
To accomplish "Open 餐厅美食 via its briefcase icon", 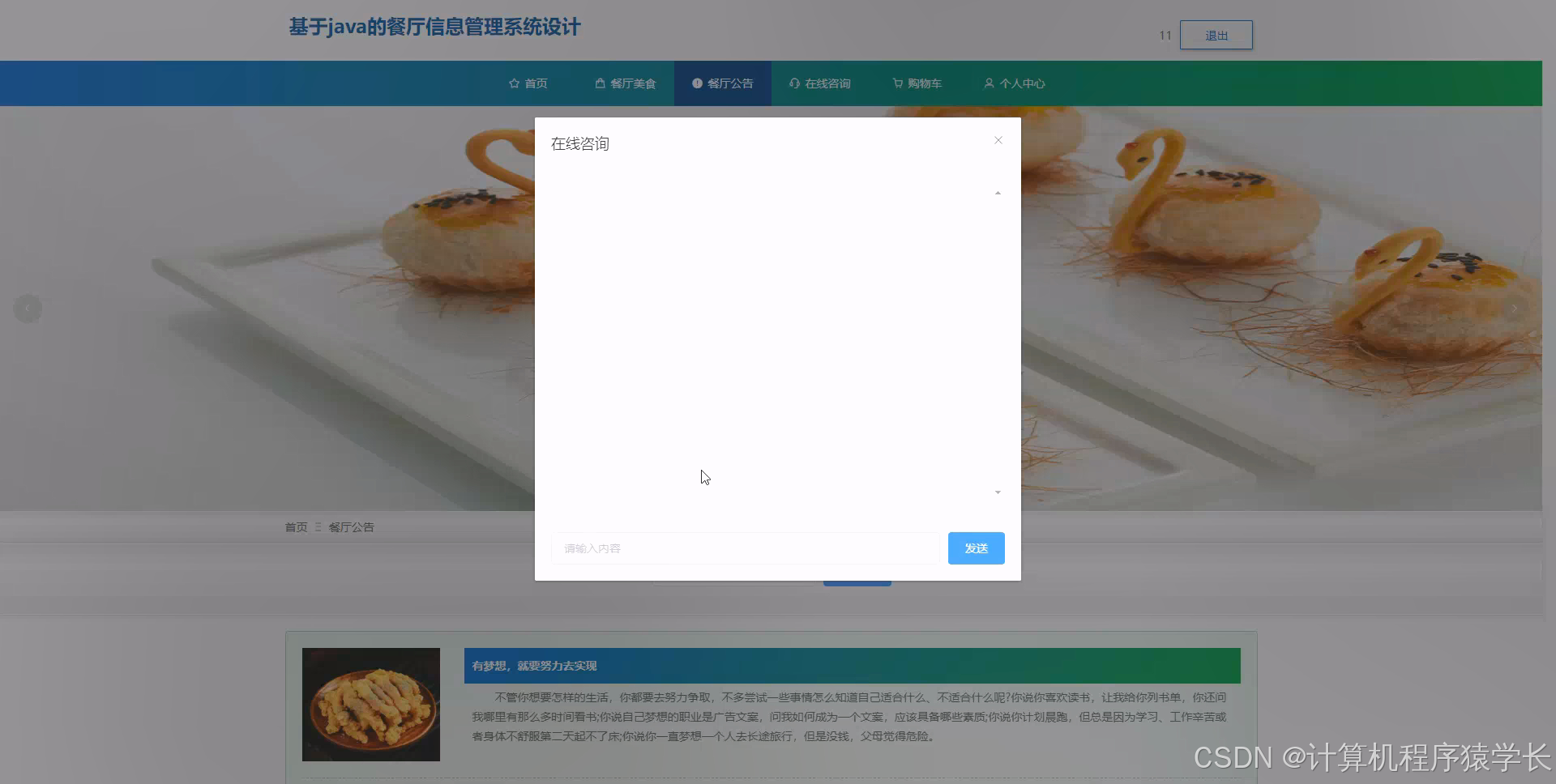I will pyautogui.click(x=600, y=83).
